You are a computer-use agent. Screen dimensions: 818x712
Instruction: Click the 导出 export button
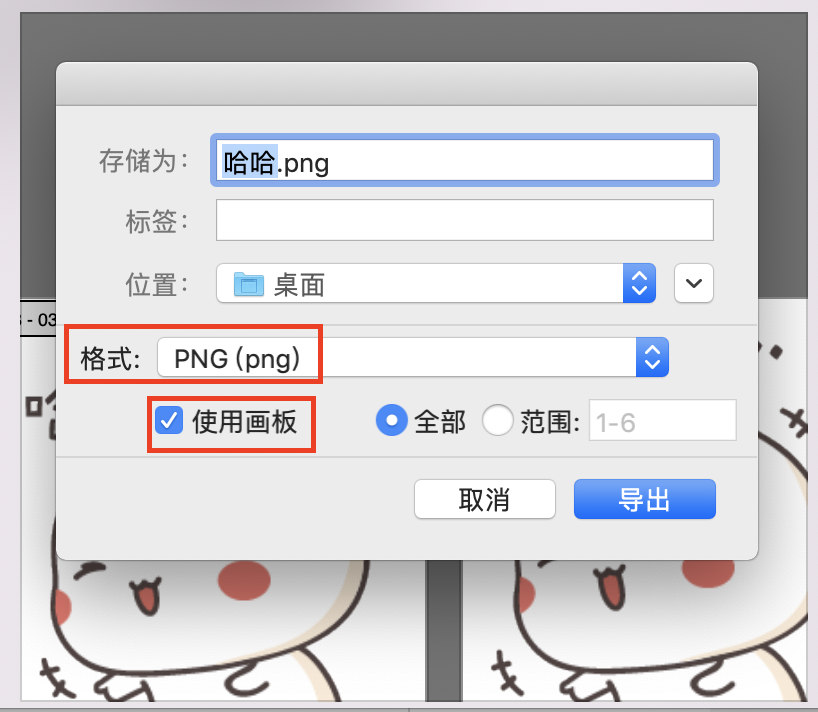coord(645,499)
